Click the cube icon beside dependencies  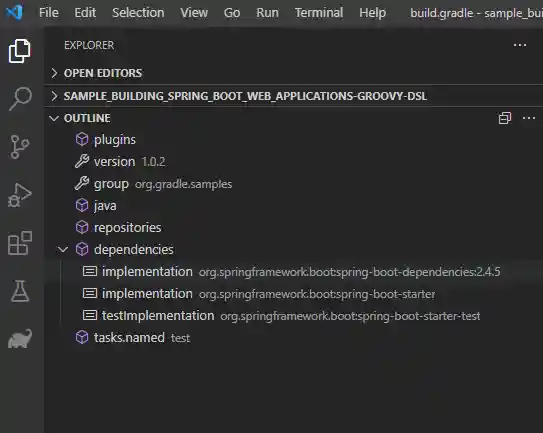(82, 249)
